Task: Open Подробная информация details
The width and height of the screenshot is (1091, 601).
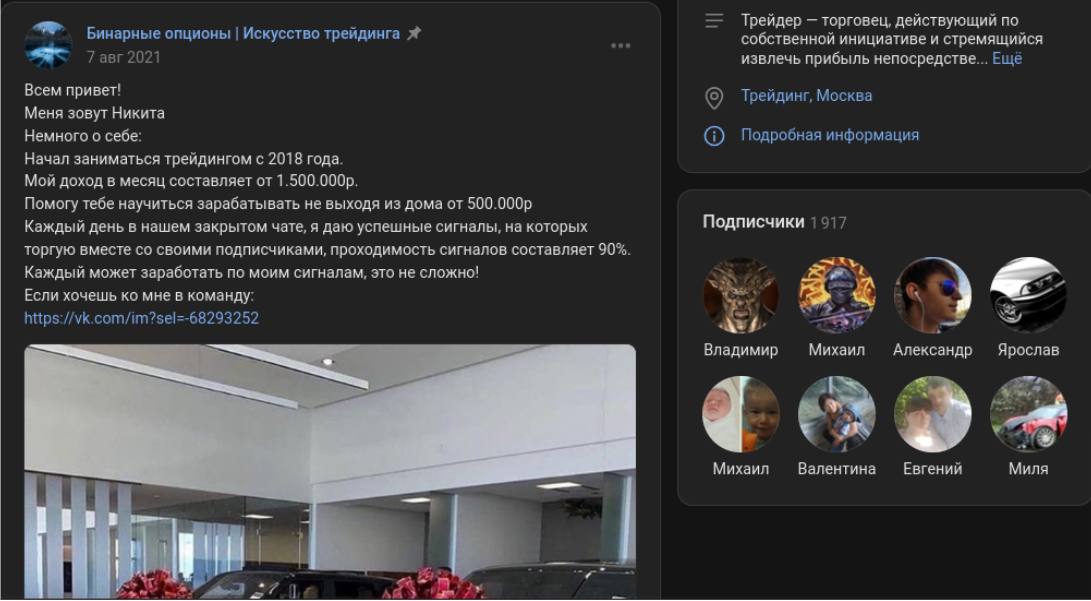Action: click(829, 135)
